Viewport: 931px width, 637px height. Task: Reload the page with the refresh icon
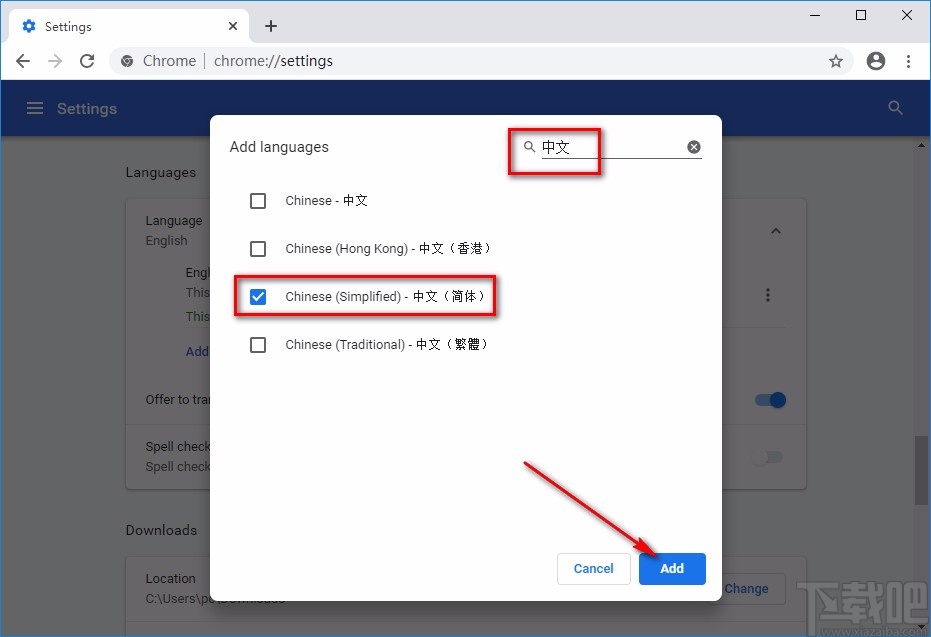click(x=87, y=61)
